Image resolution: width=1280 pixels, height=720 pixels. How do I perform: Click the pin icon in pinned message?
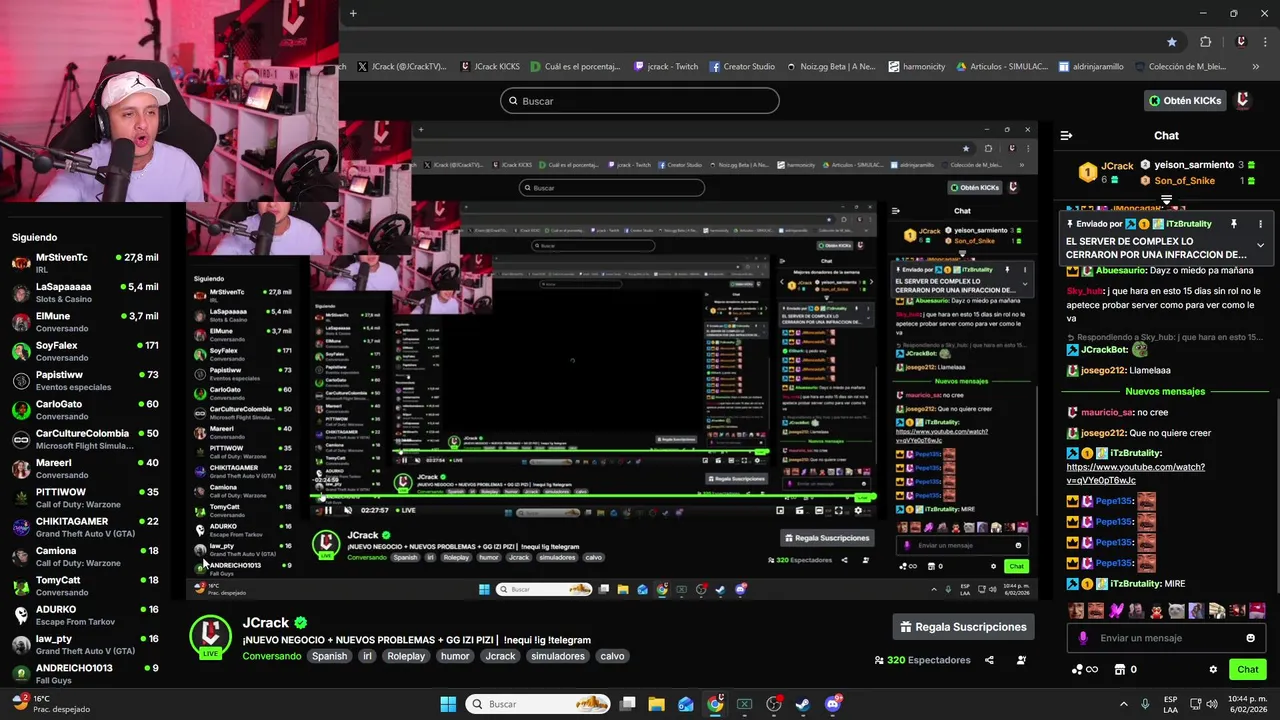[x=1233, y=224]
